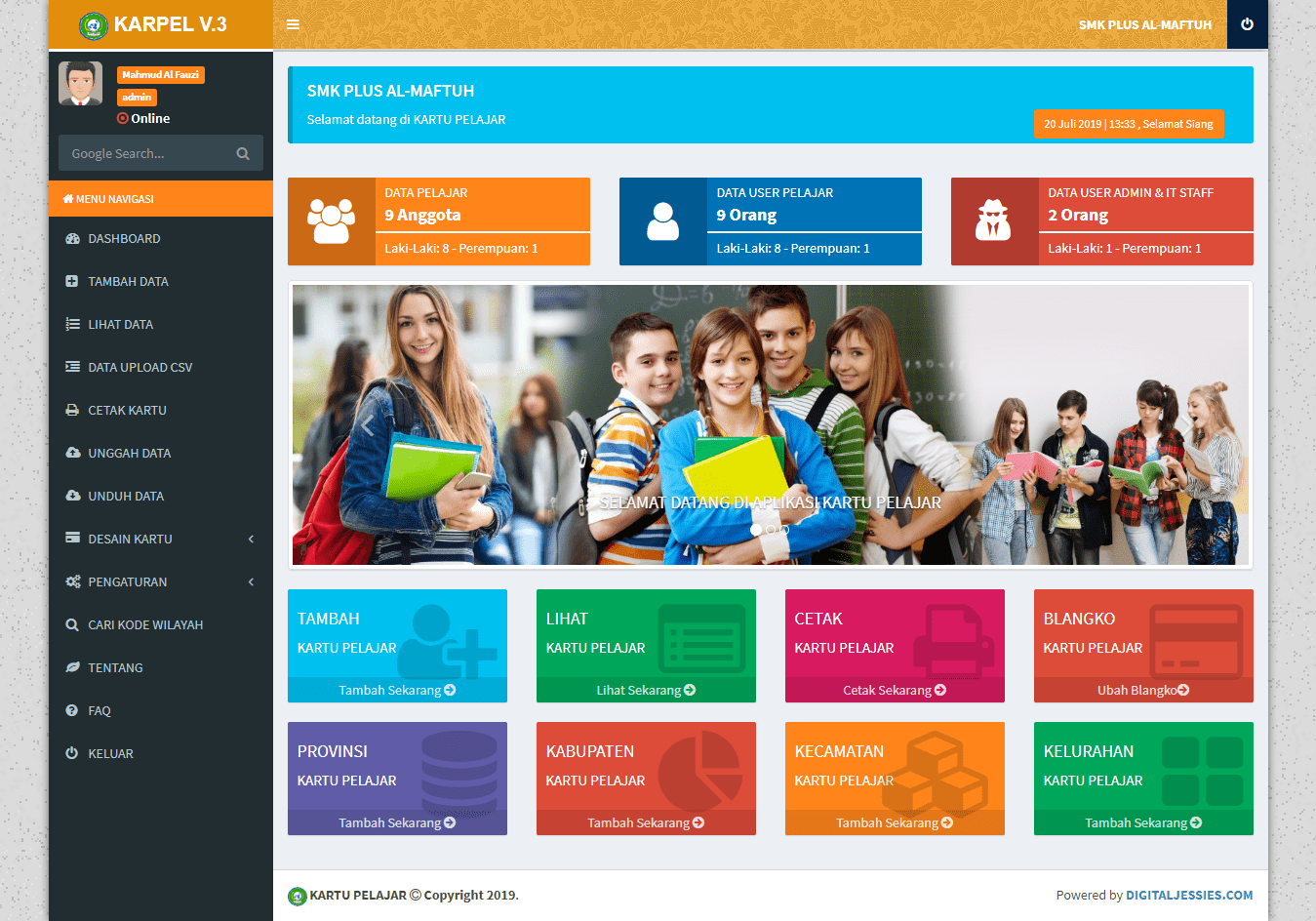Screen dimensions: 1316x921
Task: Click the power icon in the top bar
Action: 1247,24
